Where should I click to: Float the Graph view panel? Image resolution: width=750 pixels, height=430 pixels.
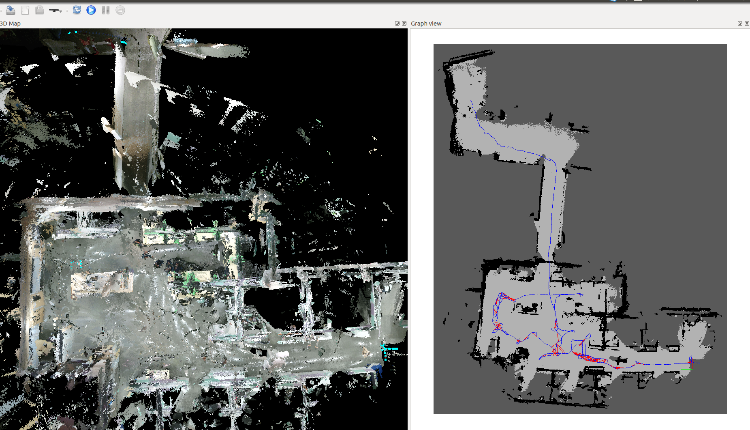738,23
